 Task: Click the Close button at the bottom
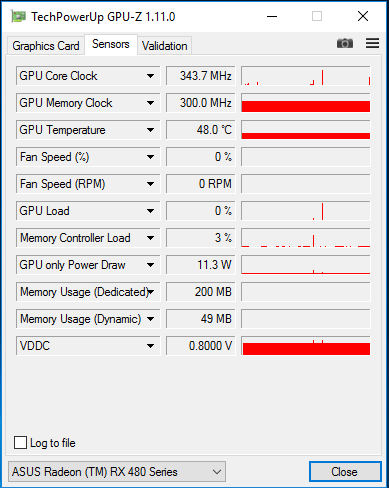pyautogui.click(x=345, y=472)
